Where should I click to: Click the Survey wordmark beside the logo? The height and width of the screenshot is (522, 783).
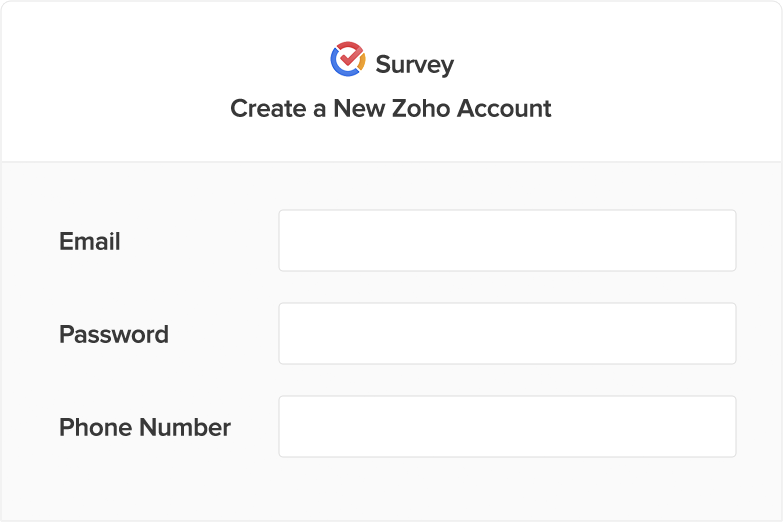pos(414,66)
